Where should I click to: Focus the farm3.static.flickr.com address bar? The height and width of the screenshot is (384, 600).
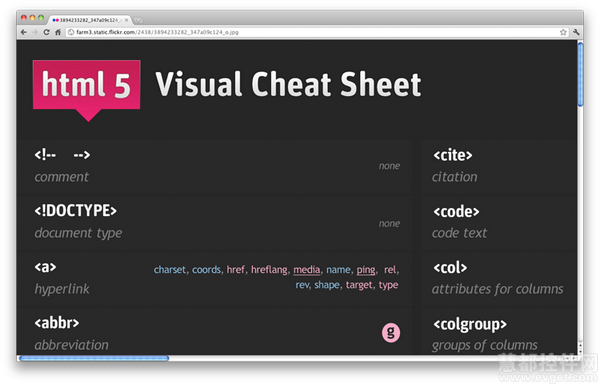[x=314, y=33]
